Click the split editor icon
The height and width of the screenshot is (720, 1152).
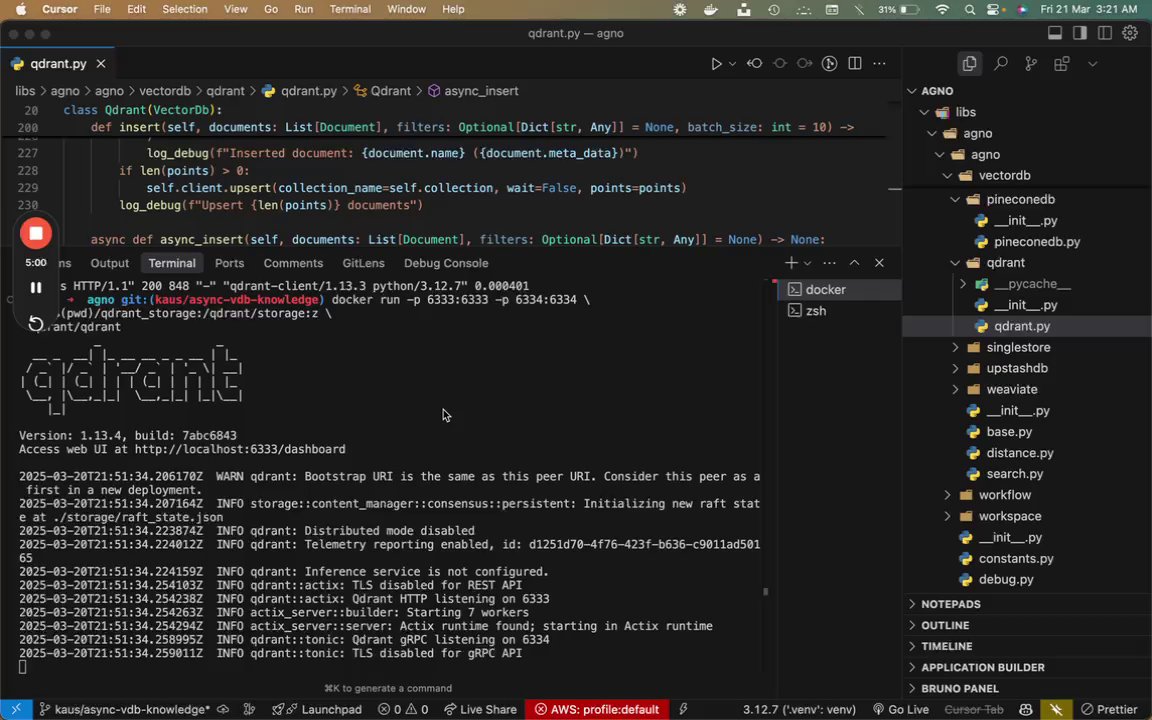854,64
